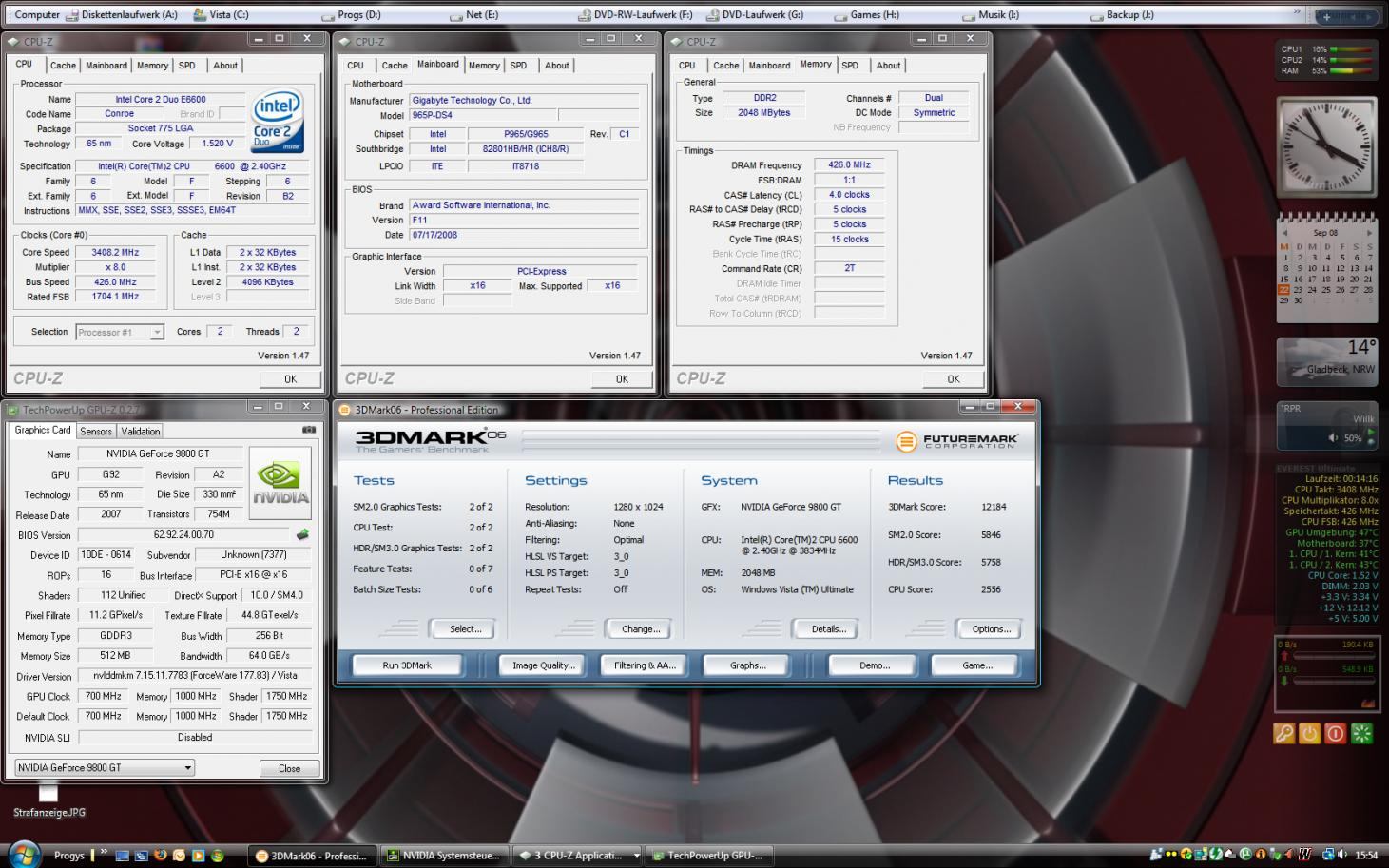The height and width of the screenshot is (868, 1389).
Task: Click OK in the CPU-Z CPU window
Action: click(290, 378)
